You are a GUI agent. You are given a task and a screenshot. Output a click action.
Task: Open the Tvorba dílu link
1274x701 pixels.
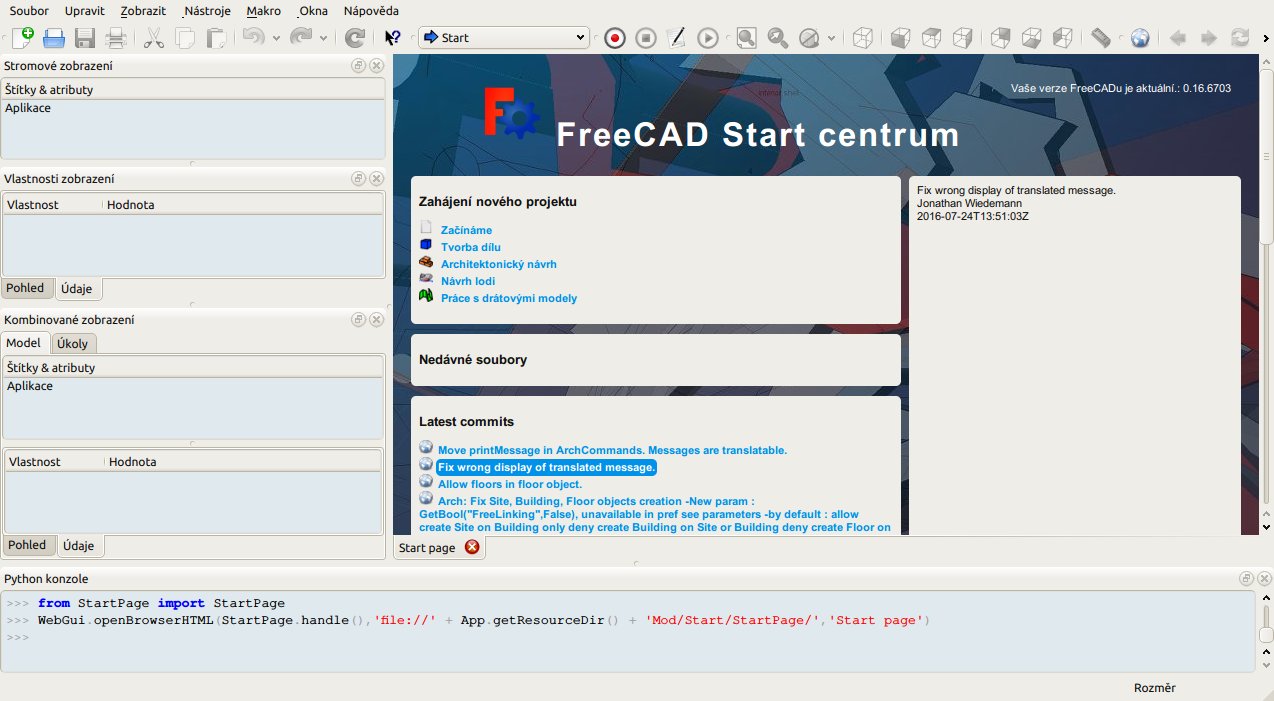point(471,247)
